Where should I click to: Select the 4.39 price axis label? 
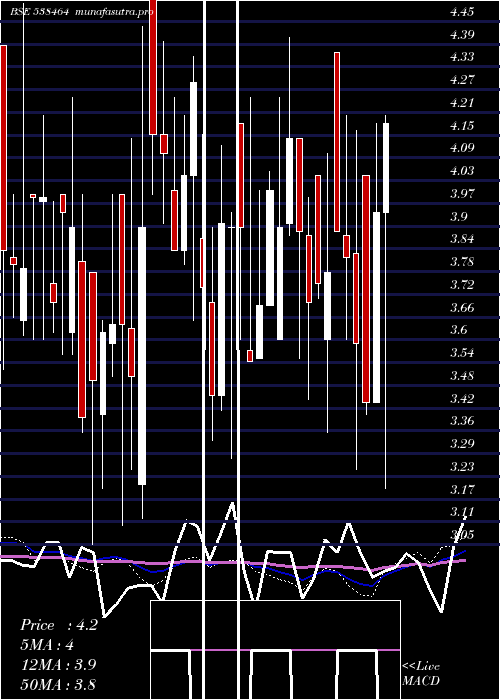(462, 35)
